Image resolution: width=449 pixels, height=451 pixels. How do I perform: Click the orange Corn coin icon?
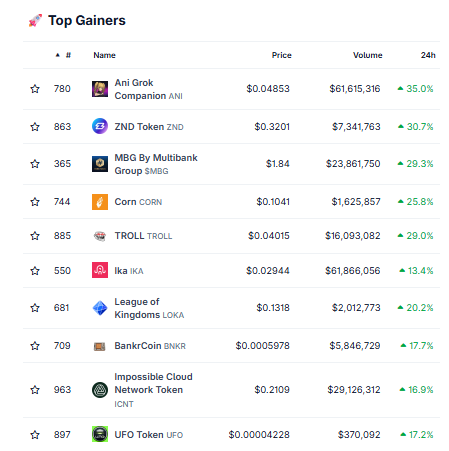[x=100, y=202]
